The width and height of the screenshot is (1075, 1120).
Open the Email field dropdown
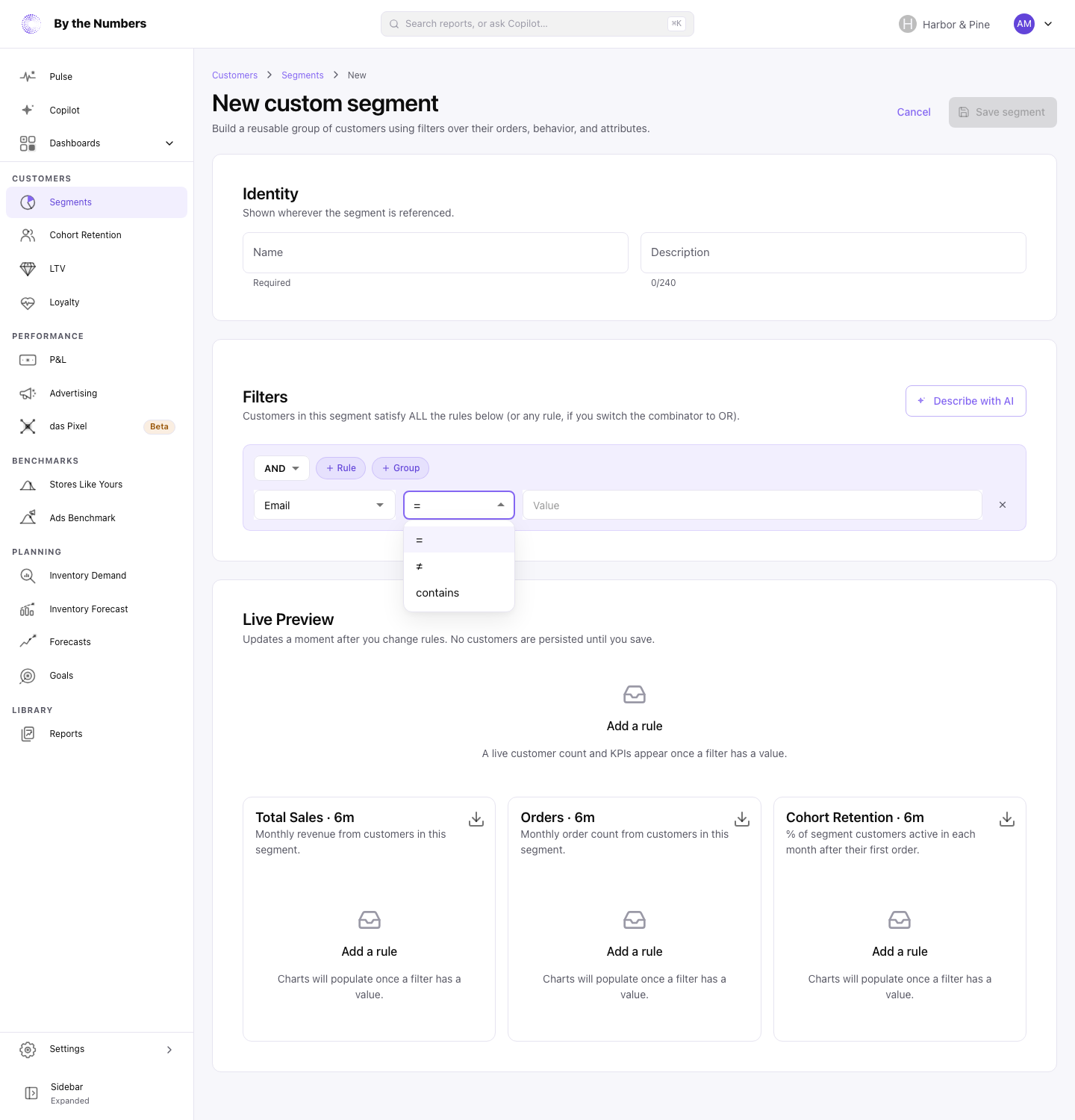point(325,505)
